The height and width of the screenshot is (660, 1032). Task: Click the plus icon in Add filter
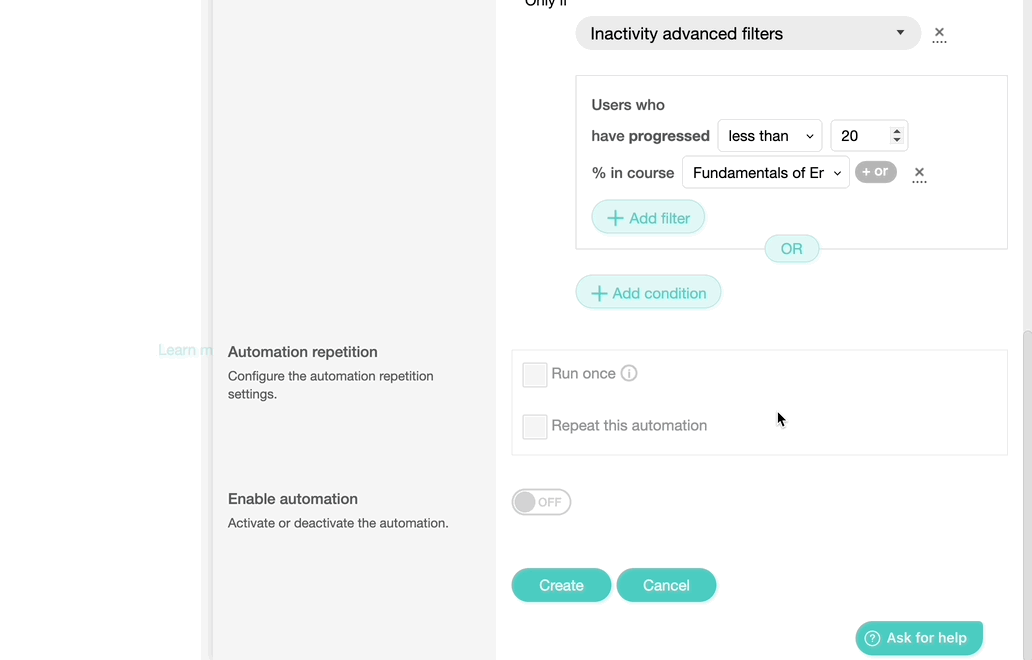(616, 217)
